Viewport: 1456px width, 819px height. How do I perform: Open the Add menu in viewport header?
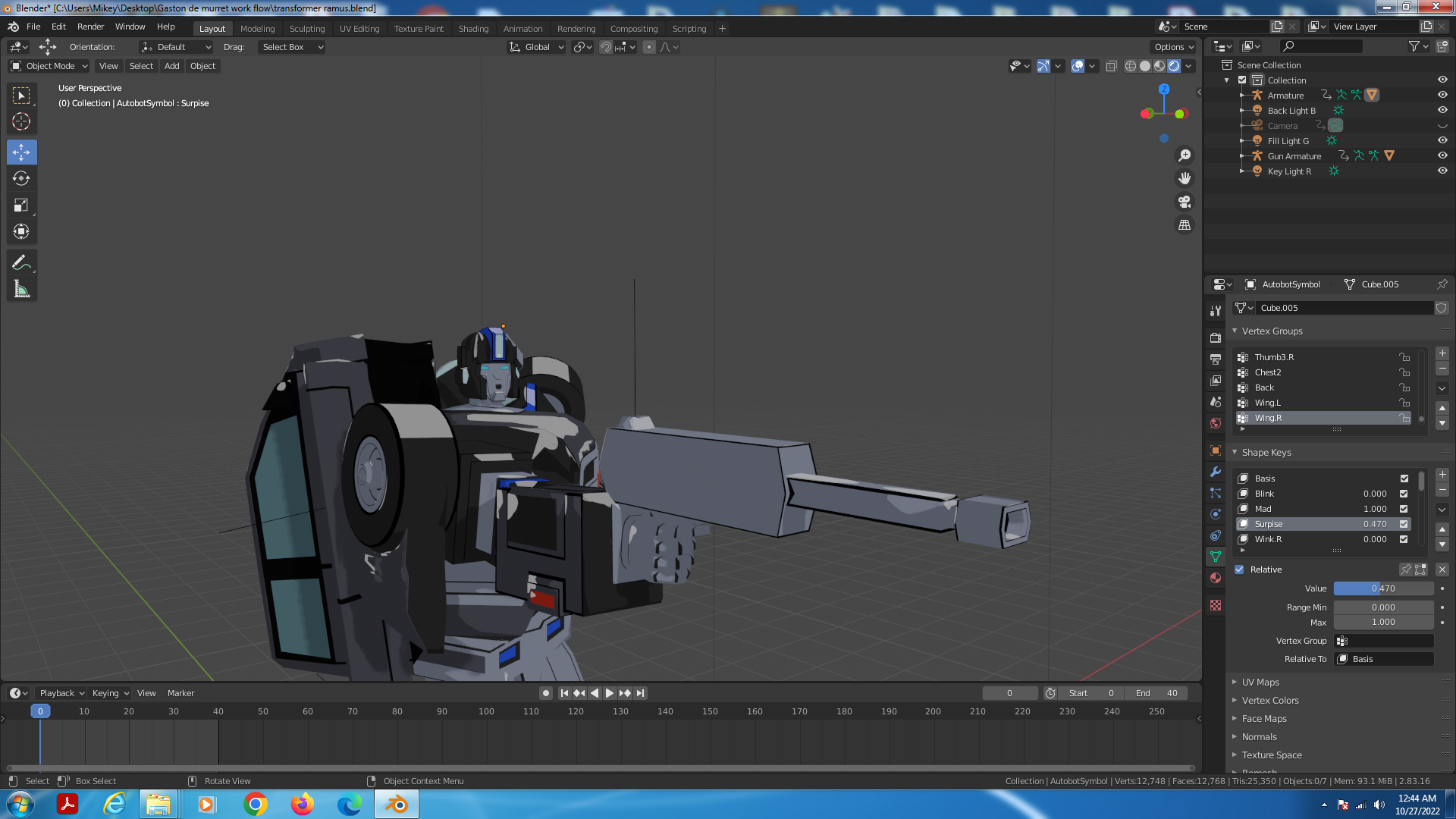tap(172, 66)
